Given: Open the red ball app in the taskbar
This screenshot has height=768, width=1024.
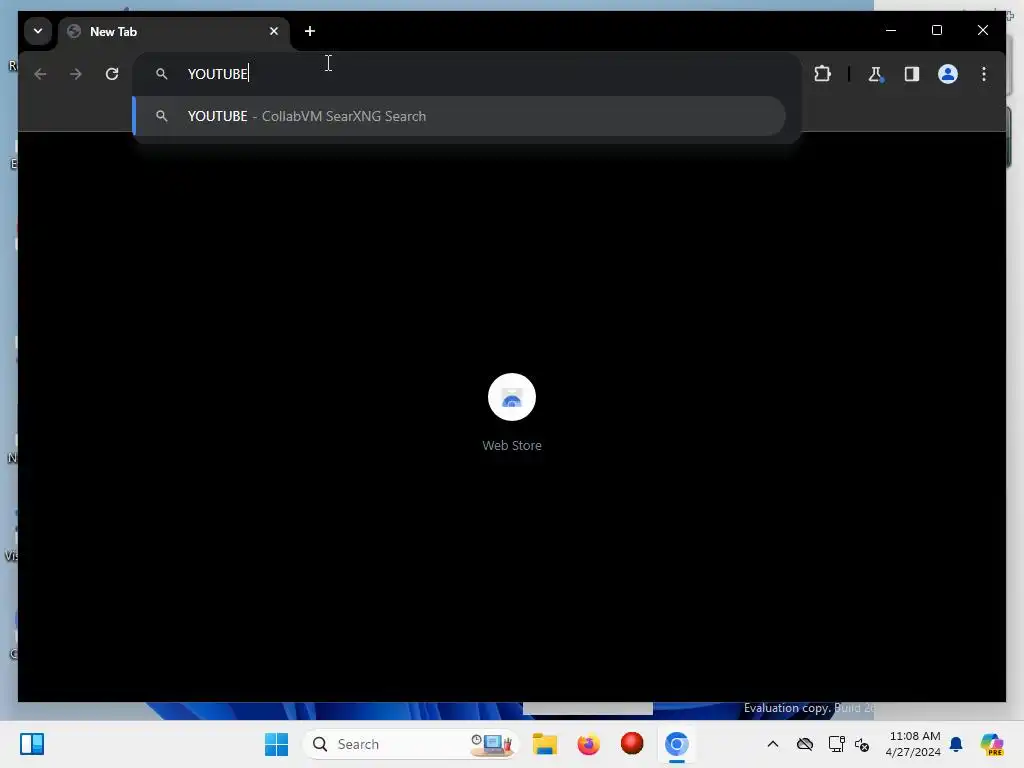Looking at the screenshot, I should coord(632,744).
